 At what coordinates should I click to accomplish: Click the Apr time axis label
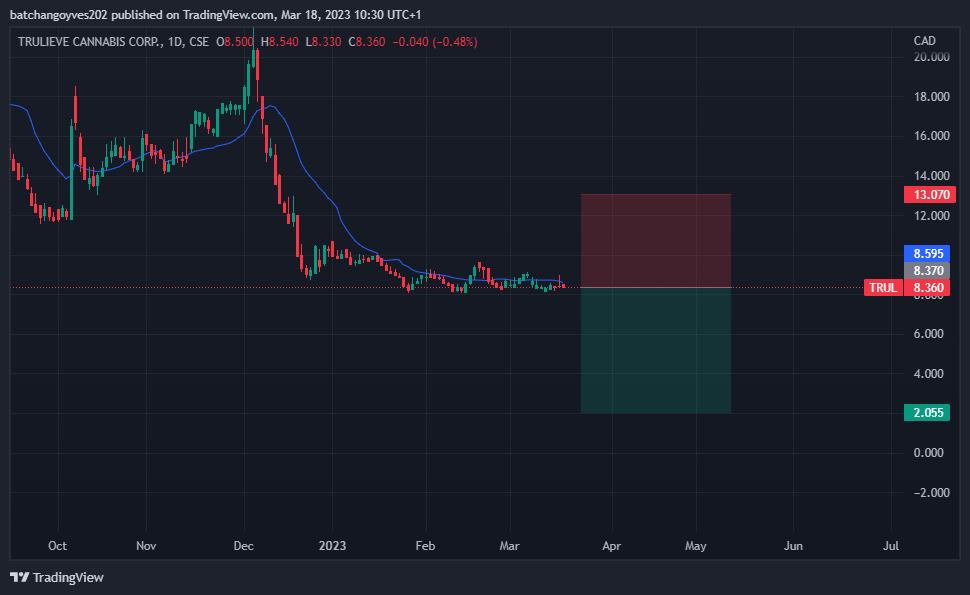pos(612,546)
